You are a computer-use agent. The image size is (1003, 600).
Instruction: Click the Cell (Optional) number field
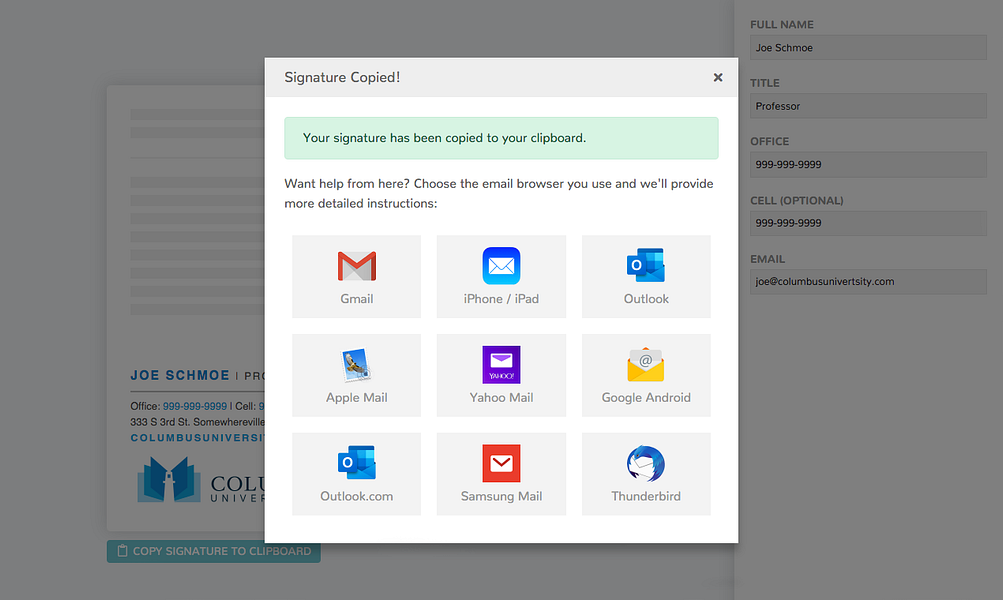point(868,223)
